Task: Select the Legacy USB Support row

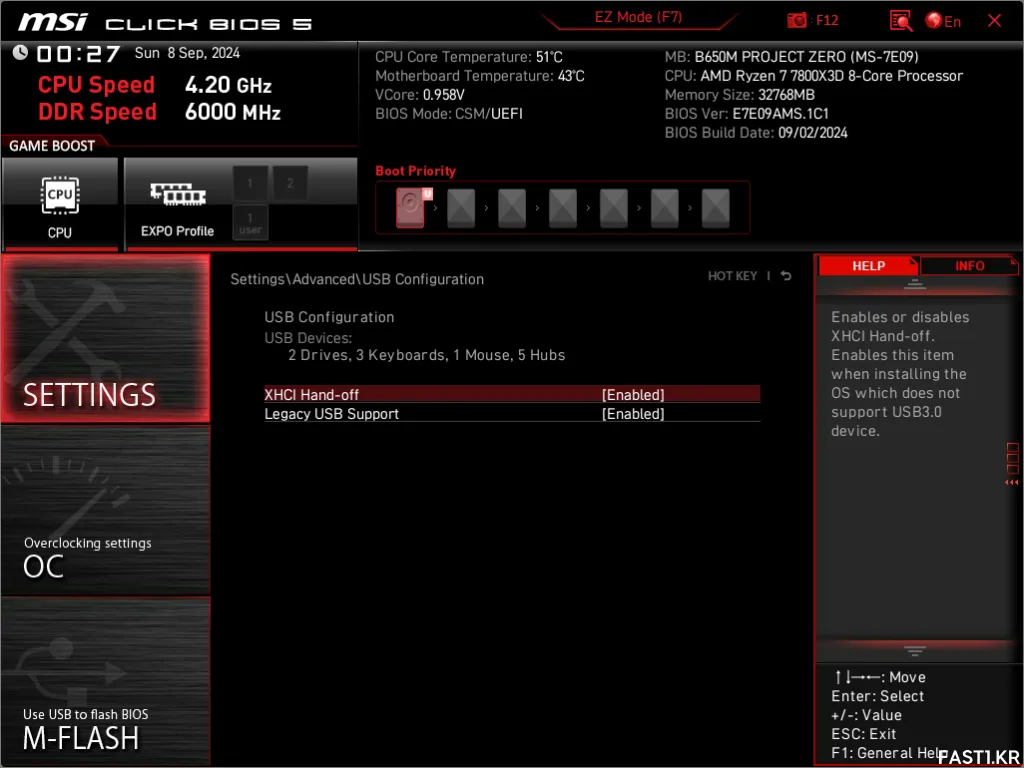Action: [512, 413]
